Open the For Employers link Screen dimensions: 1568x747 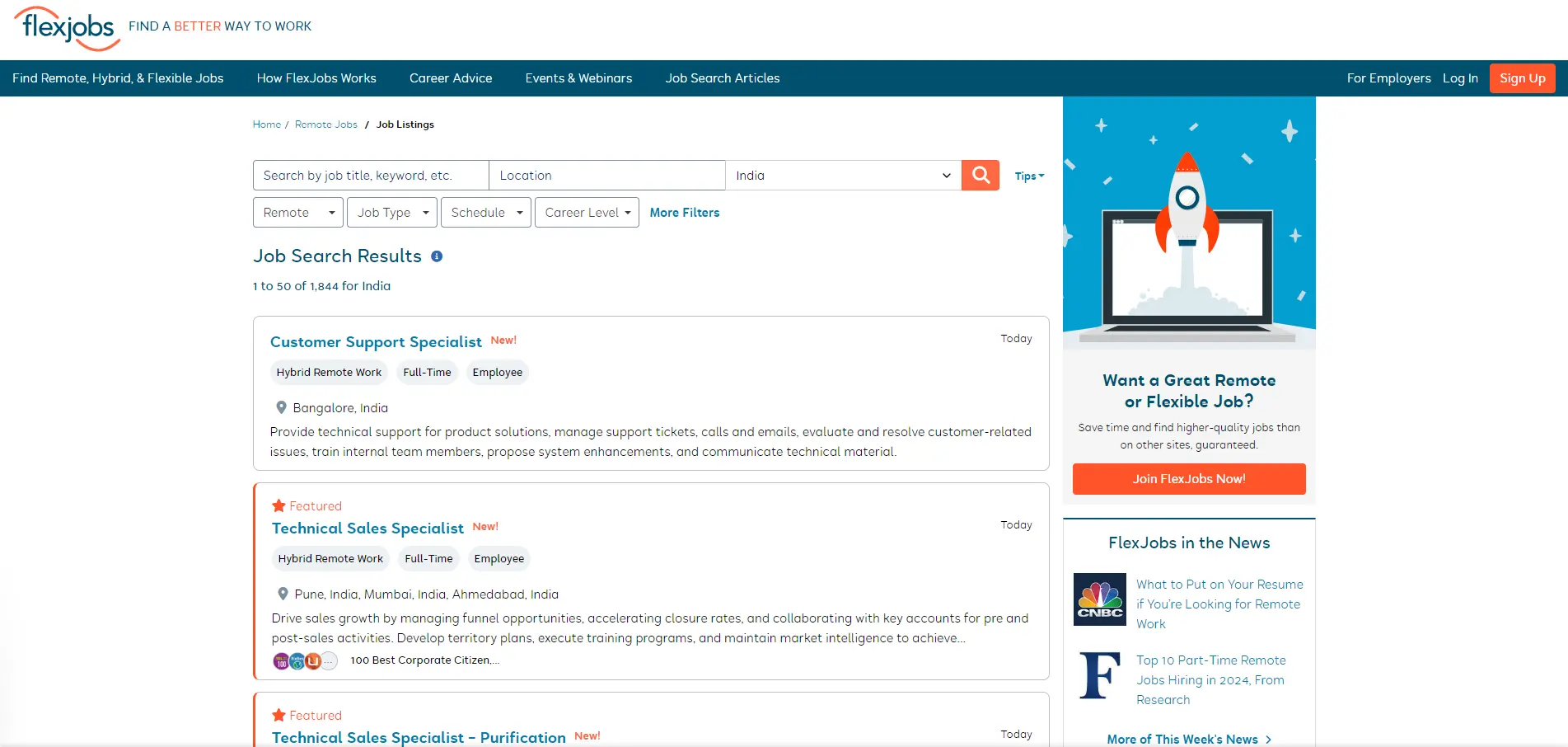(x=1389, y=78)
